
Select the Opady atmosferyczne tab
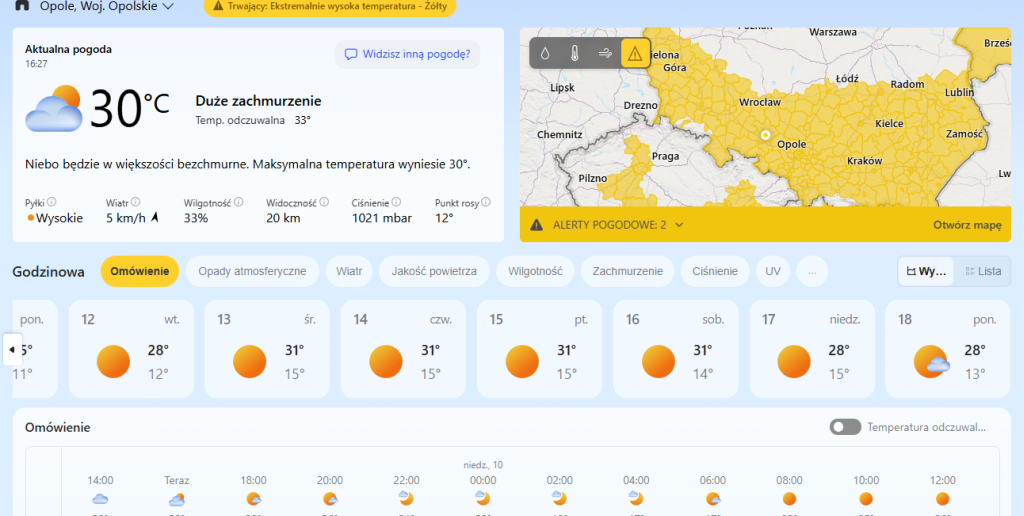tap(252, 271)
